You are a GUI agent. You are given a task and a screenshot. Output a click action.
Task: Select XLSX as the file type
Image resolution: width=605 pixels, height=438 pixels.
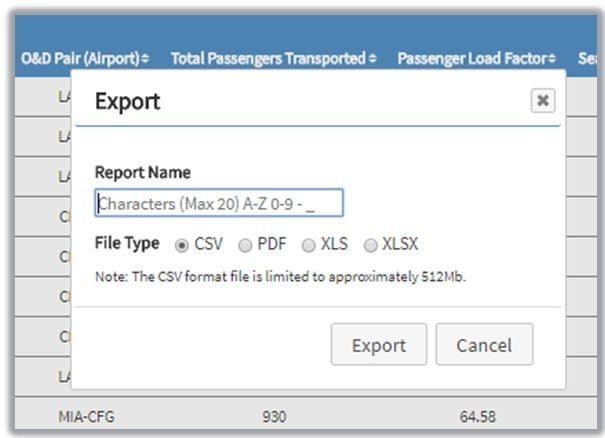[x=371, y=244]
